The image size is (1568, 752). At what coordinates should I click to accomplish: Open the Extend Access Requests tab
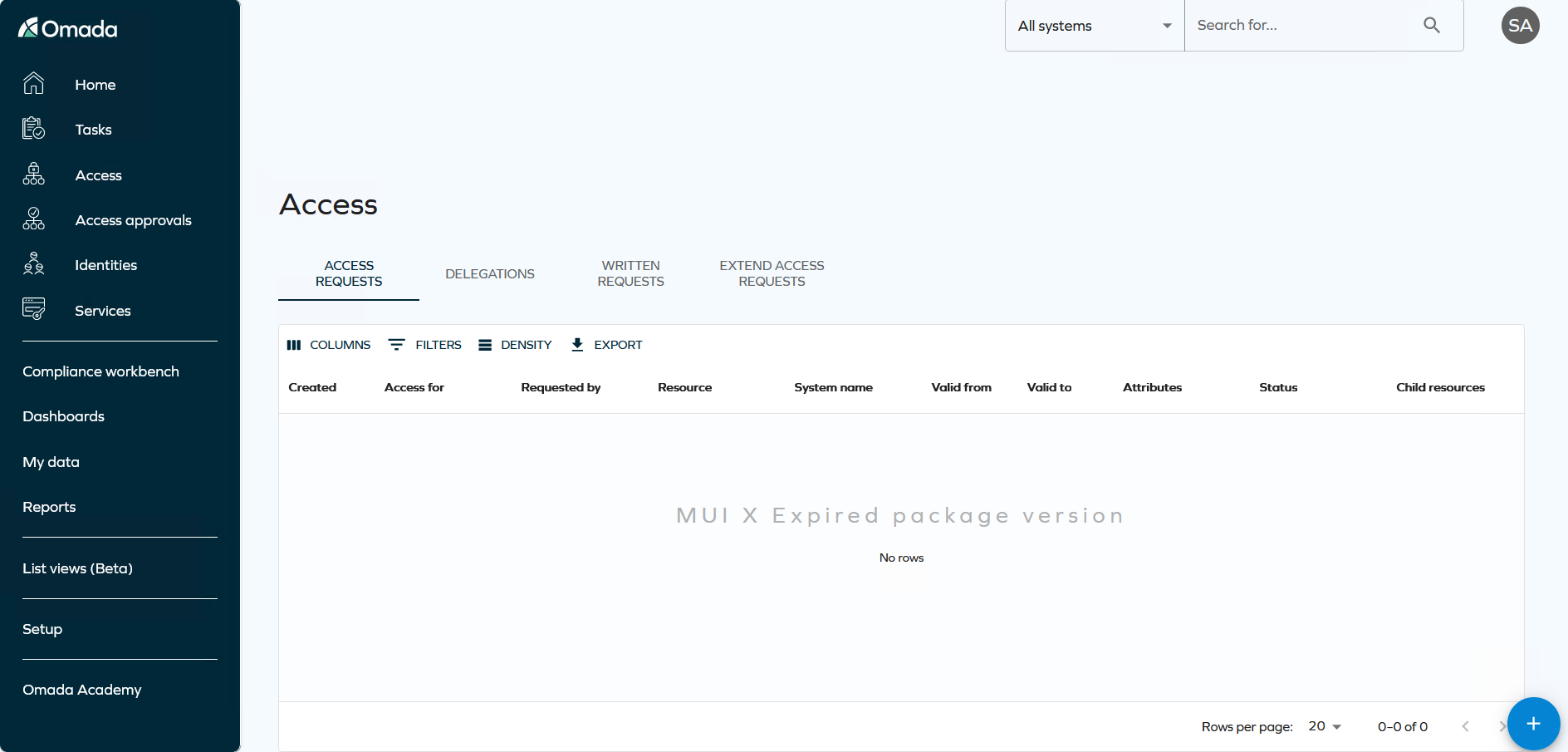[772, 273]
